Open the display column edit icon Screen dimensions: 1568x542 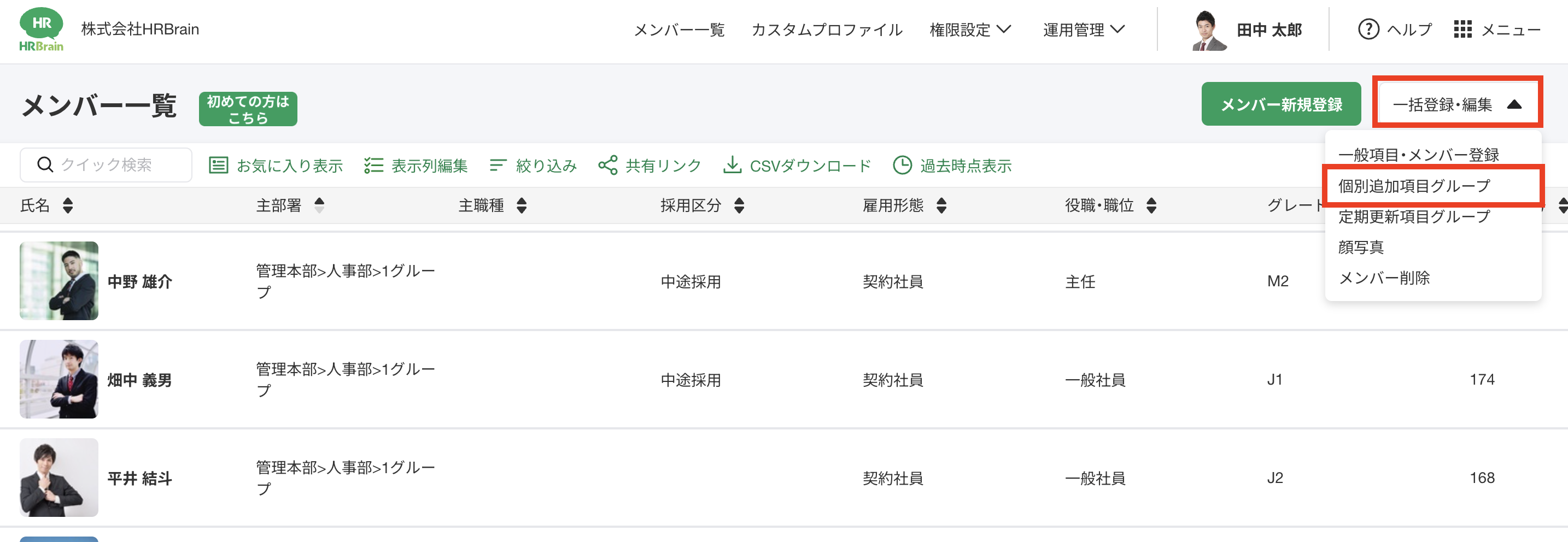(x=373, y=166)
